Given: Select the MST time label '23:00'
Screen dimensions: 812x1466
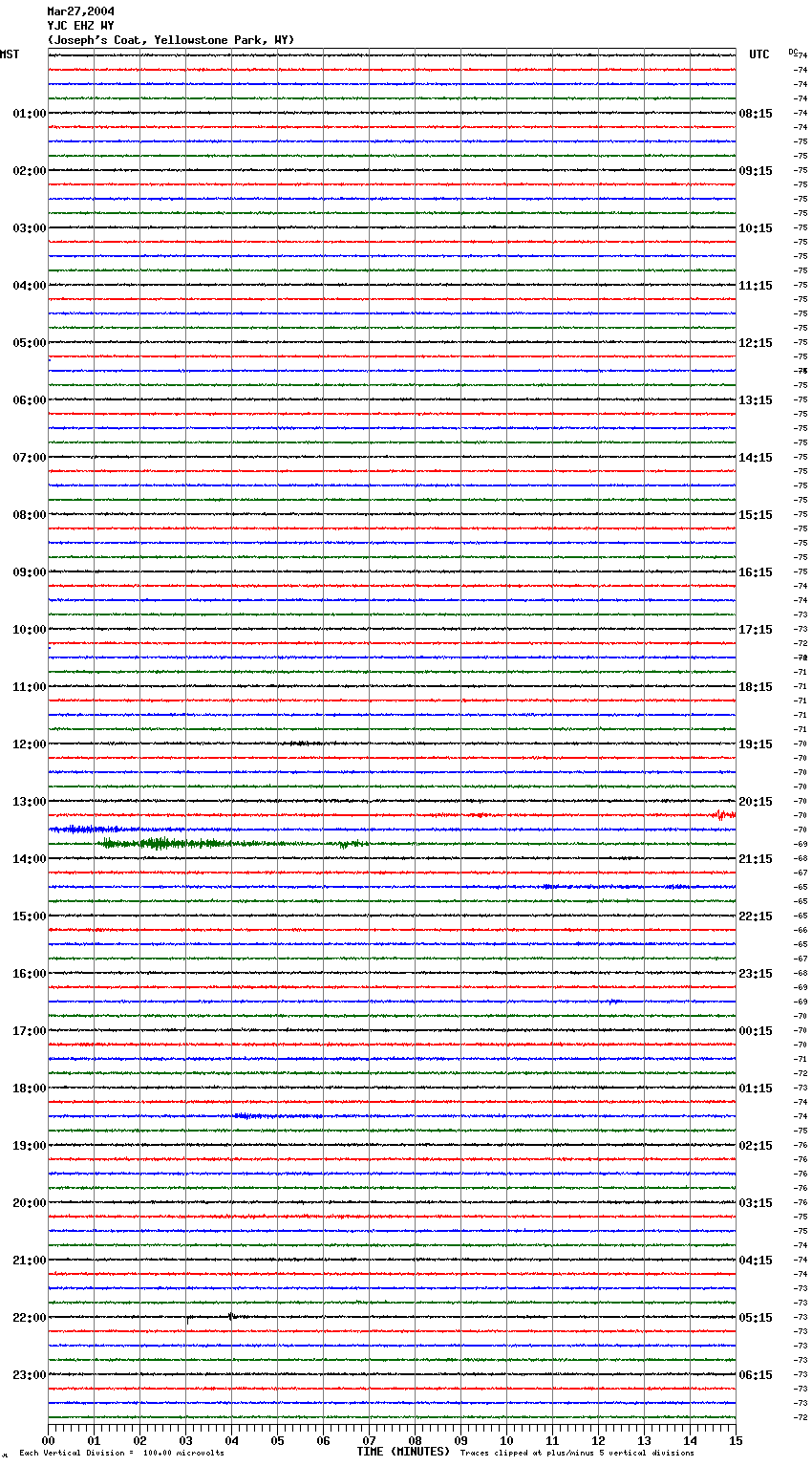Looking at the screenshot, I should click(x=30, y=1375).
